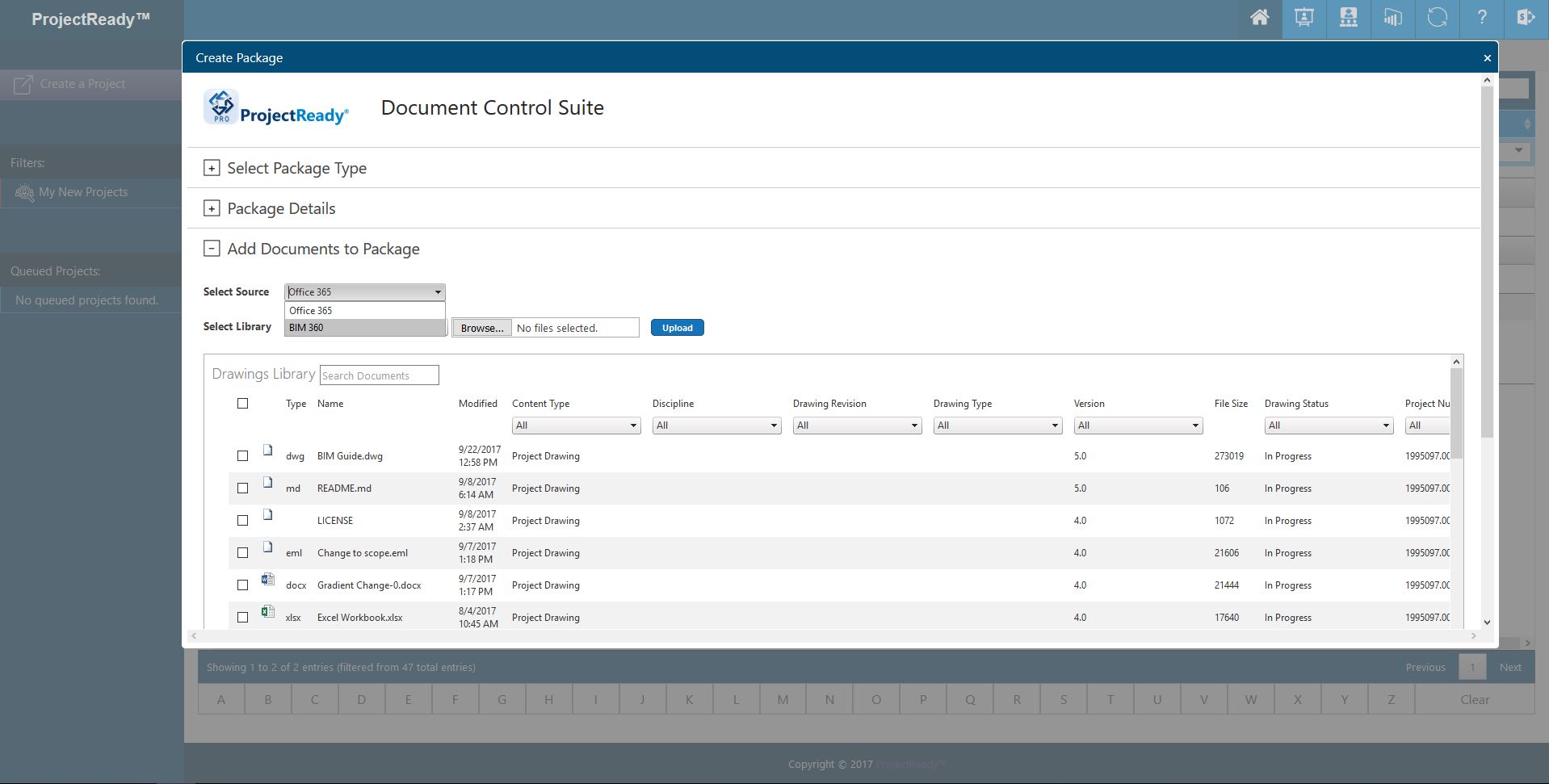The image size is (1549, 784).
Task: Choose BIM 360 from the source list
Action: point(365,328)
